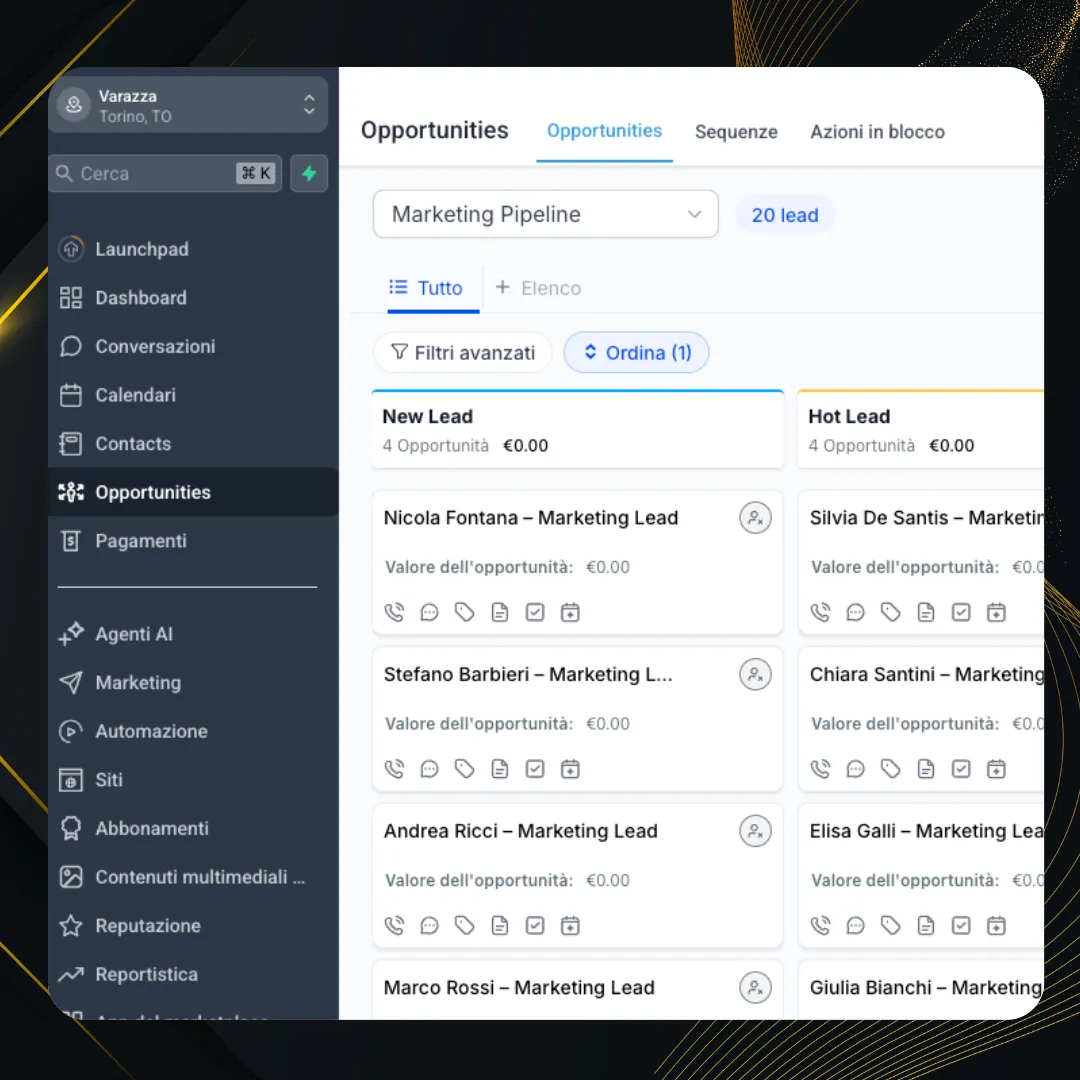Switch to Azioni in blocco tab

877,132
